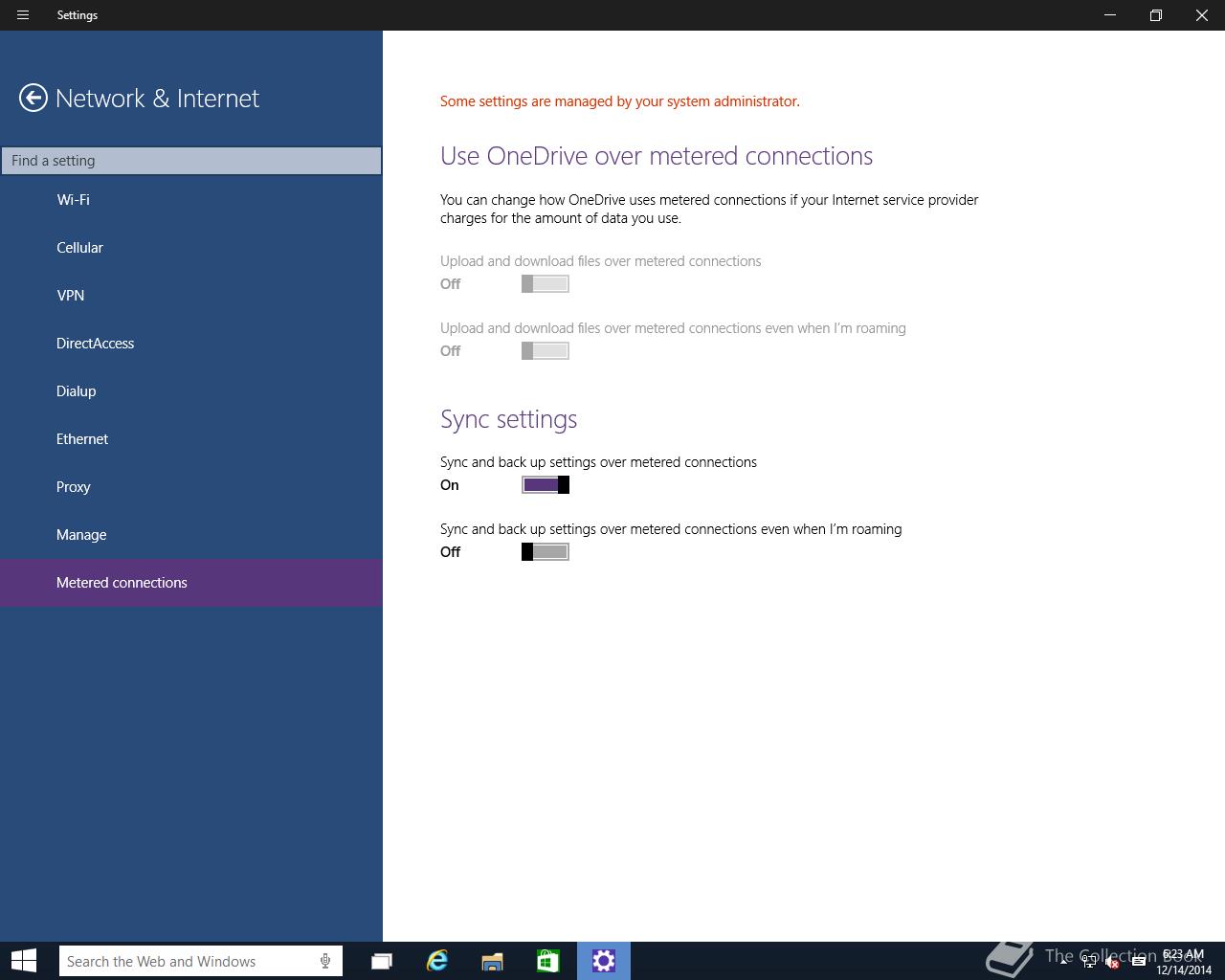This screenshot has height=980, width=1225.
Task: Open Dialup settings
Action: click(191, 391)
